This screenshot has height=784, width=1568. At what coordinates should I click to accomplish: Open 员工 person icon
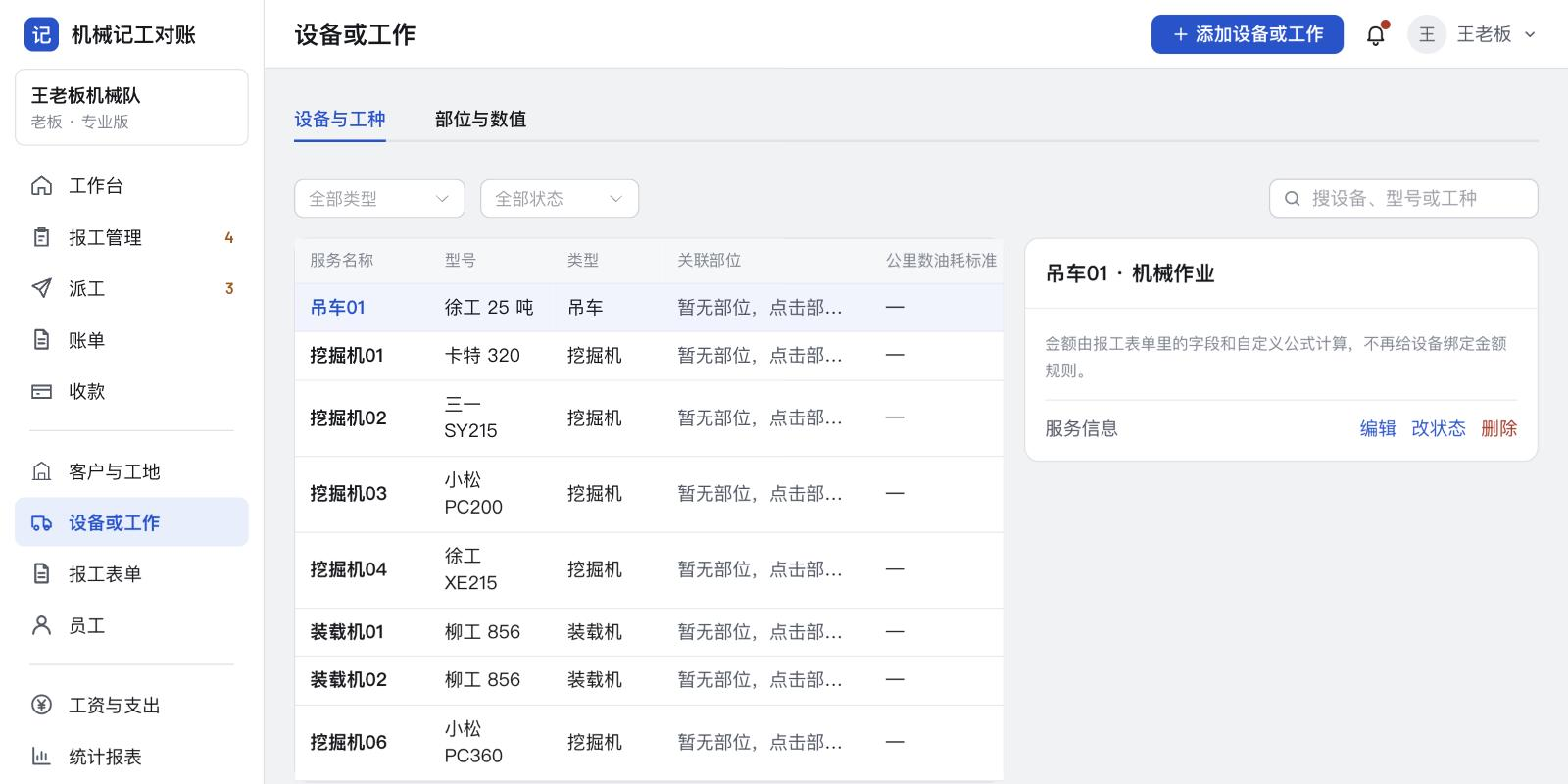tap(41, 625)
